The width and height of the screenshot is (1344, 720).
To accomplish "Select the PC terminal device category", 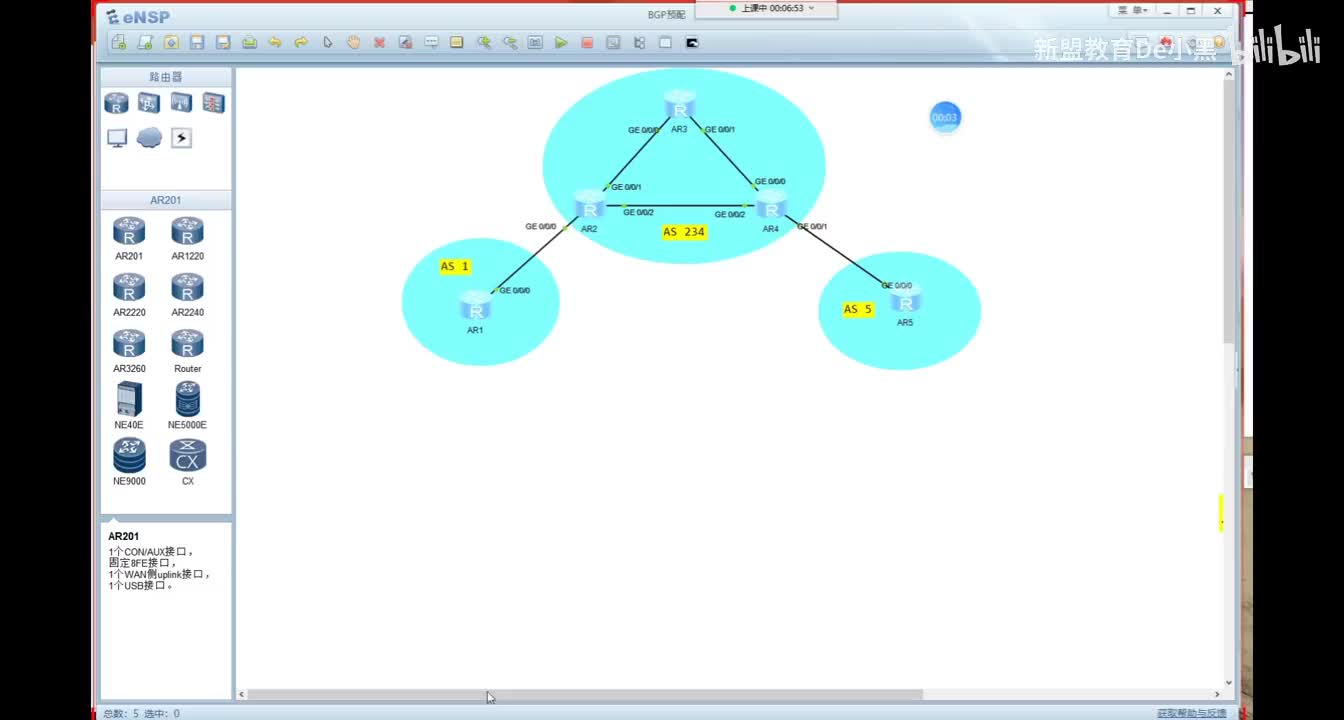I will click(117, 138).
